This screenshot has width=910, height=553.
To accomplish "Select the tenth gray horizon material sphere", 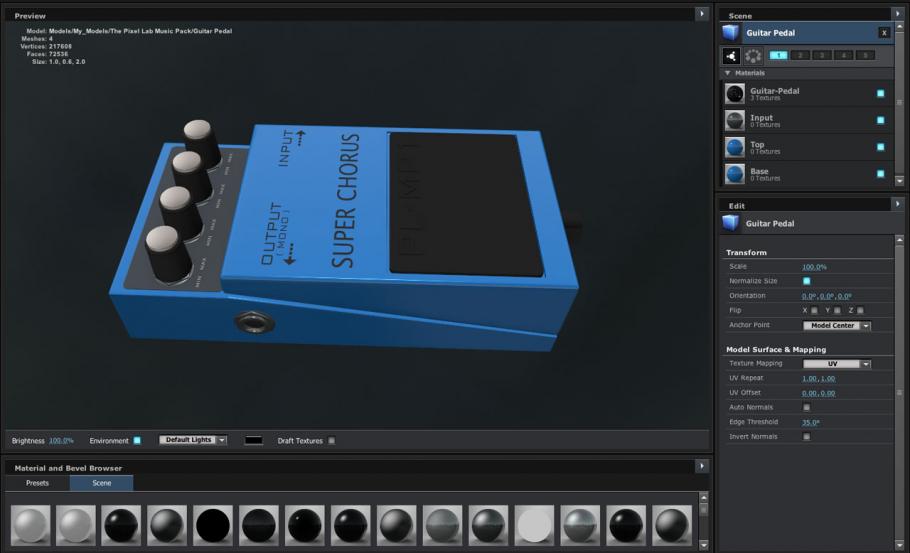I will (443, 525).
